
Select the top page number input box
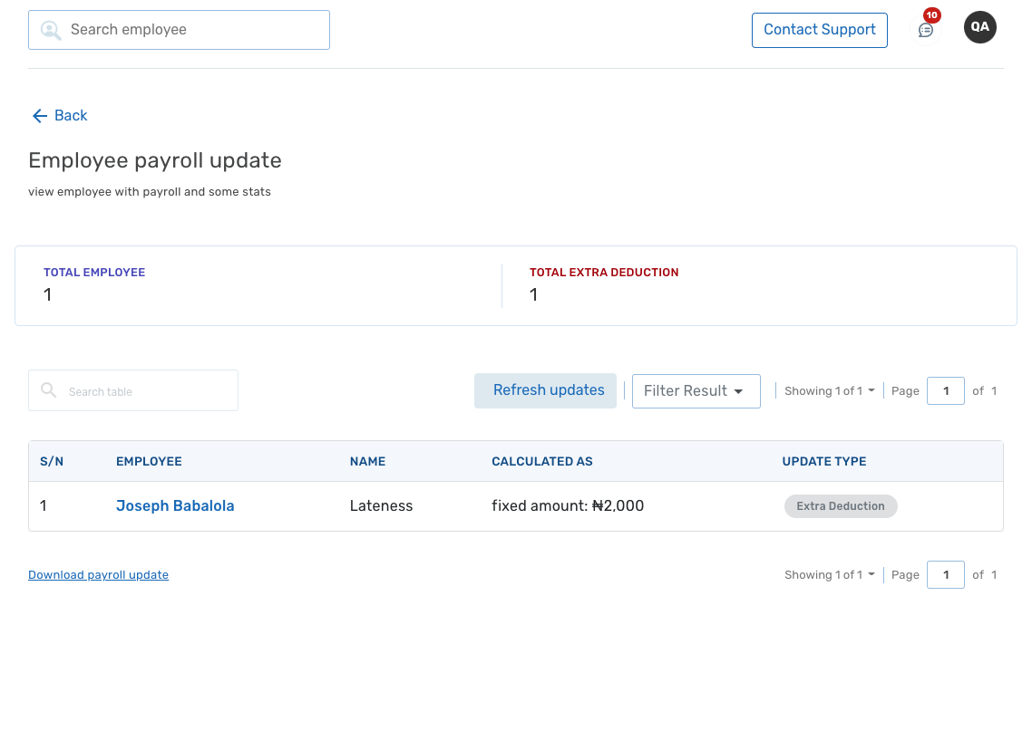(945, 391)
